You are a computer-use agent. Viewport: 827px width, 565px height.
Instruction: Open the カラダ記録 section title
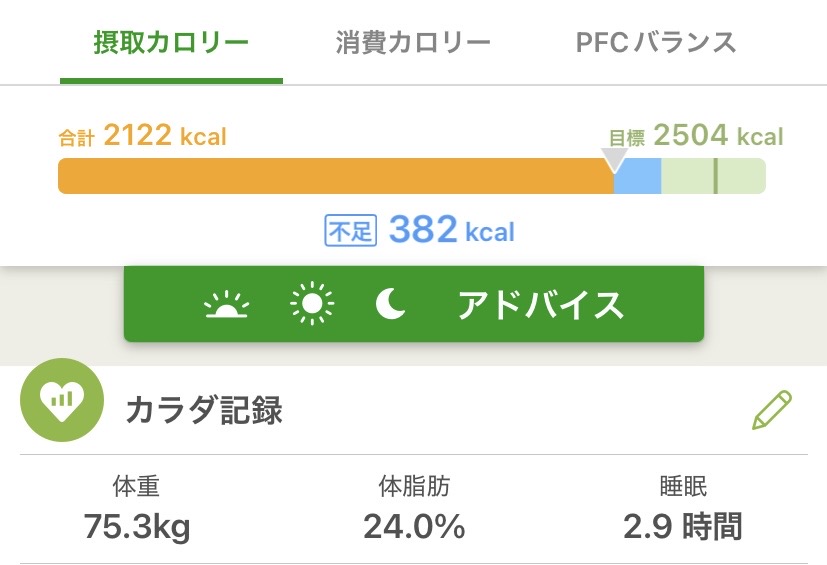tap(204, 410)
